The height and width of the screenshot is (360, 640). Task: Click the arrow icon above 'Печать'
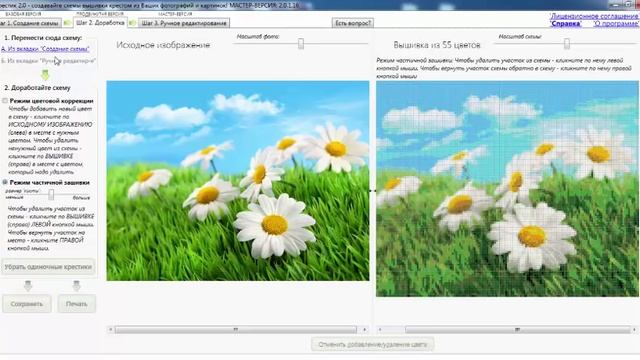[76, 286]
